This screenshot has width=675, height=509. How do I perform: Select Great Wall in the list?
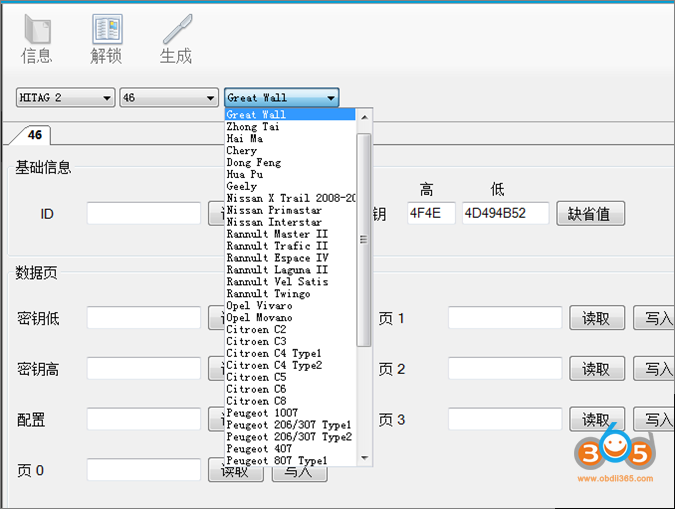(x=290, y=115)
